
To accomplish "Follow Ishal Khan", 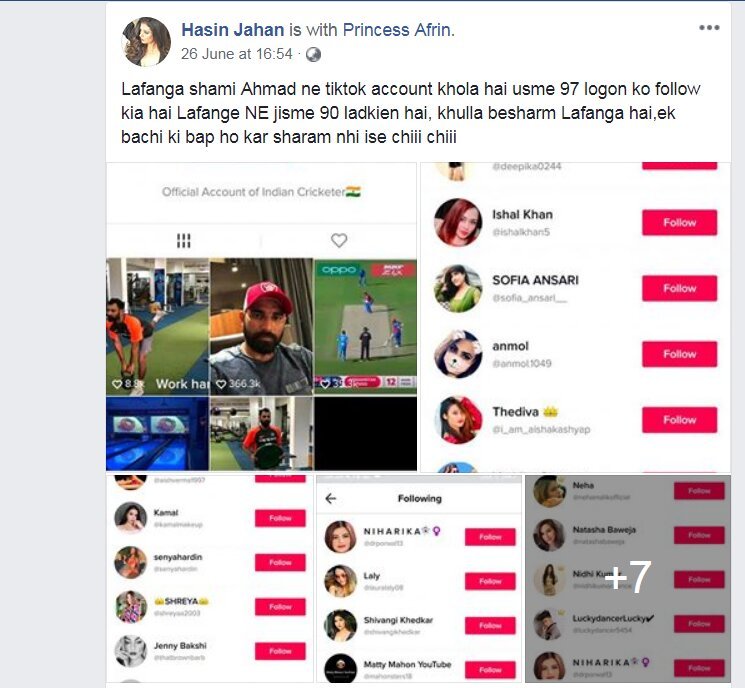I will click(679, 223).
